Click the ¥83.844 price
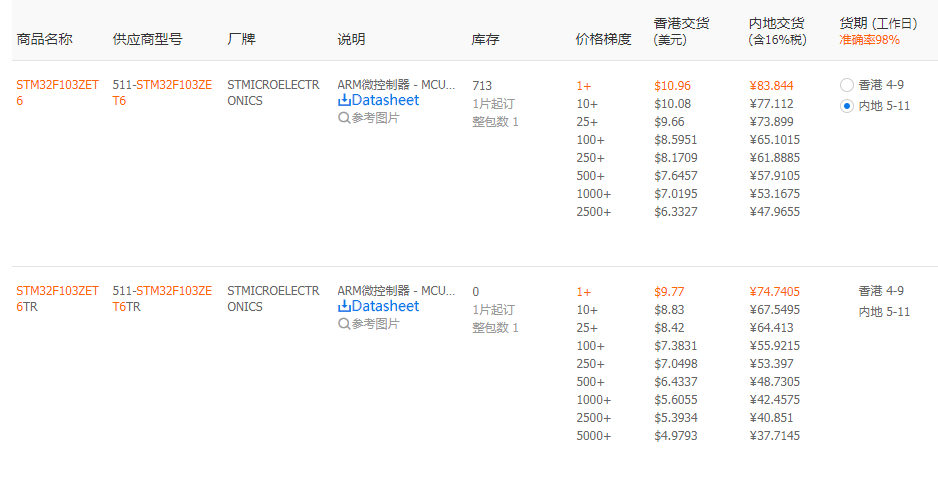 click(772, 86)
